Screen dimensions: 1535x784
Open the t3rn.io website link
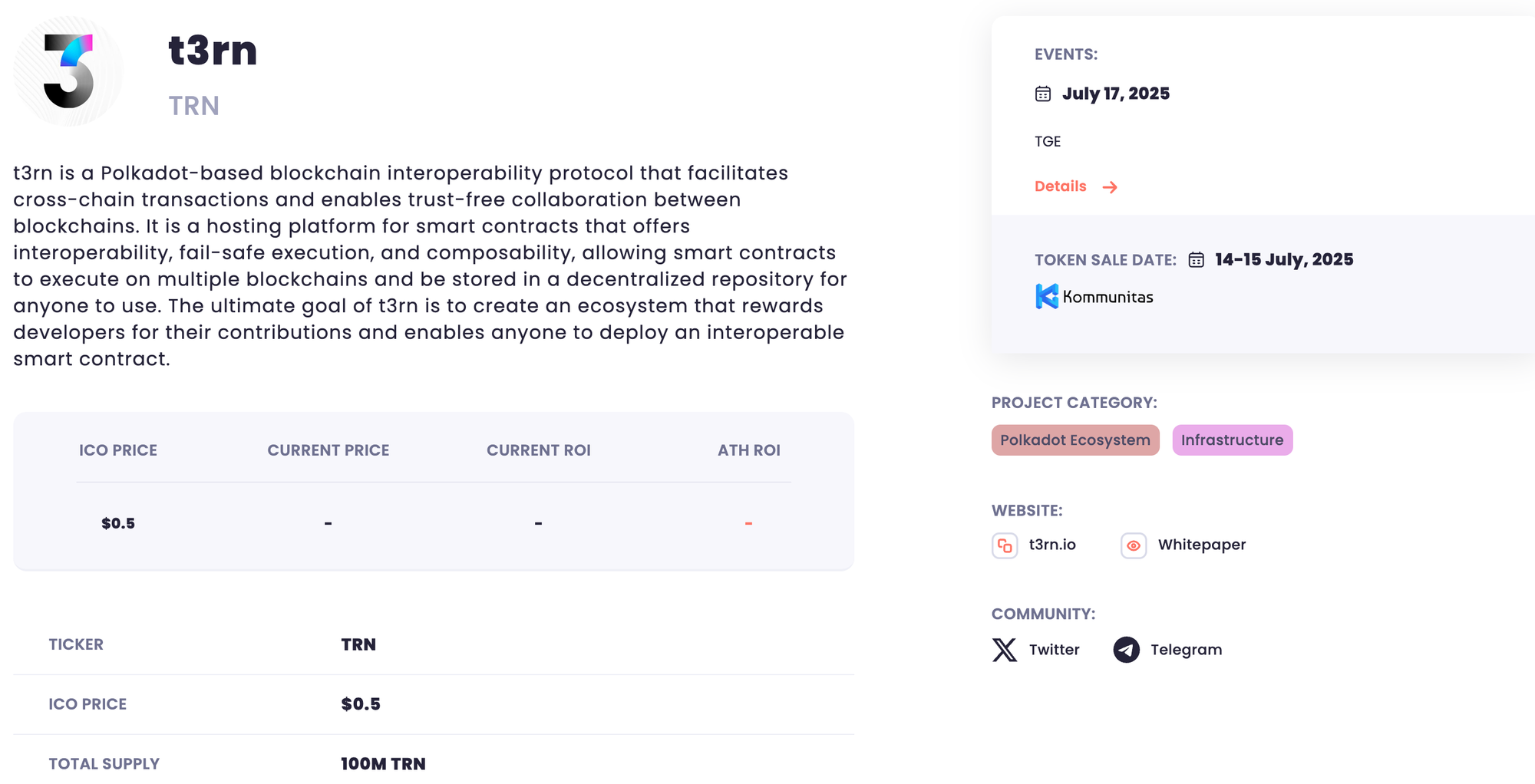click(1052, 545)
